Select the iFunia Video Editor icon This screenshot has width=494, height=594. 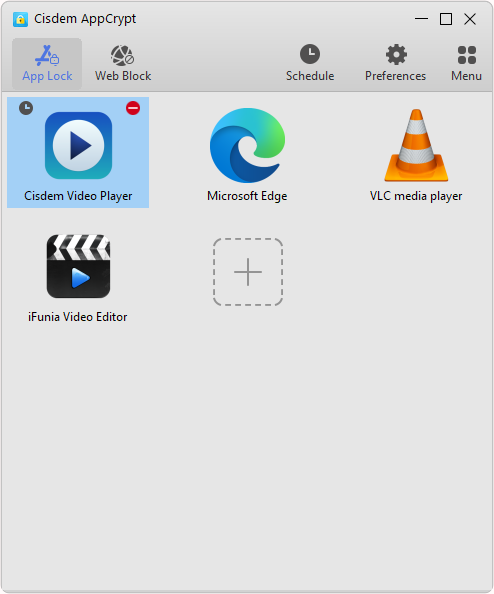click(78, 266)
